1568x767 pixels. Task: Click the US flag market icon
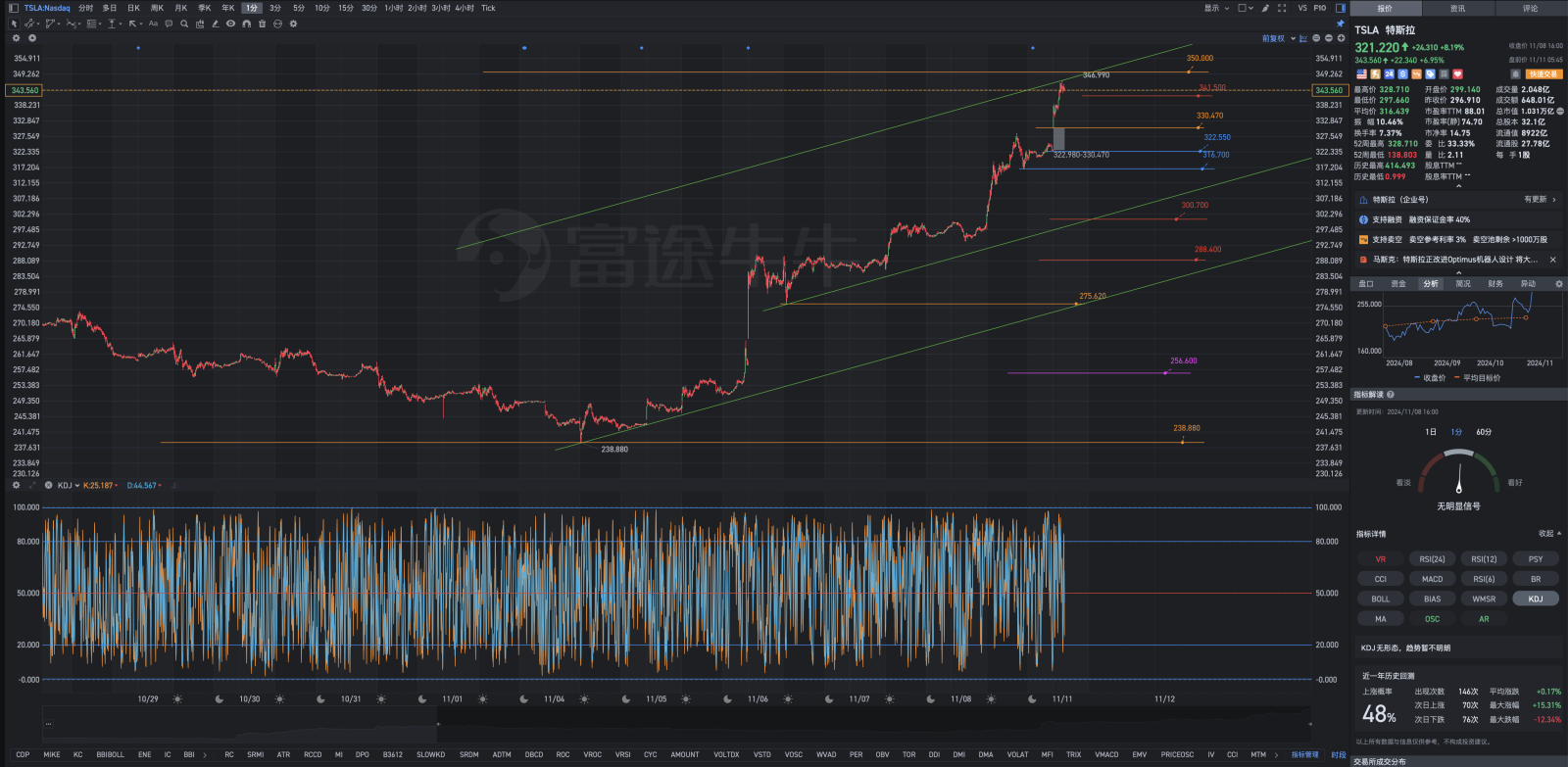(1361, 73)
